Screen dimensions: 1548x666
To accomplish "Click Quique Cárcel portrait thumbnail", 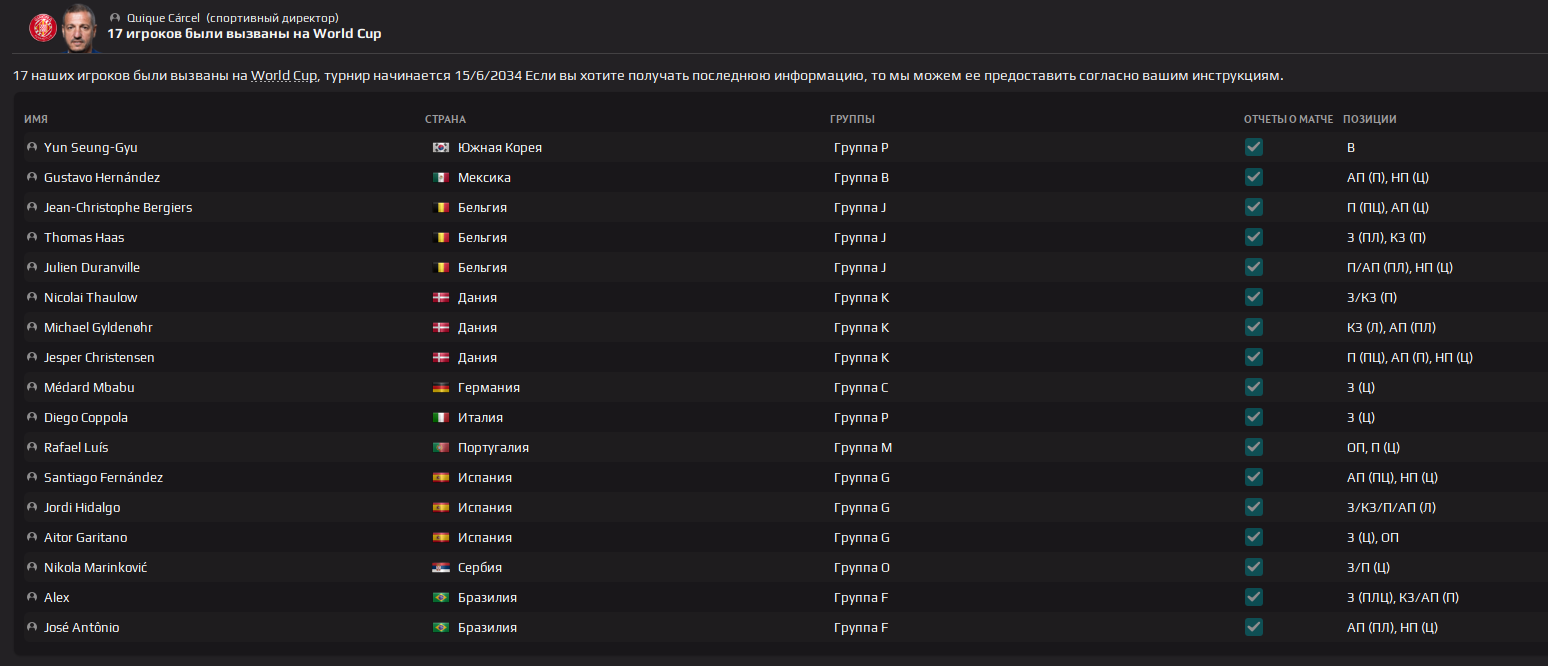I will point(80,28).
